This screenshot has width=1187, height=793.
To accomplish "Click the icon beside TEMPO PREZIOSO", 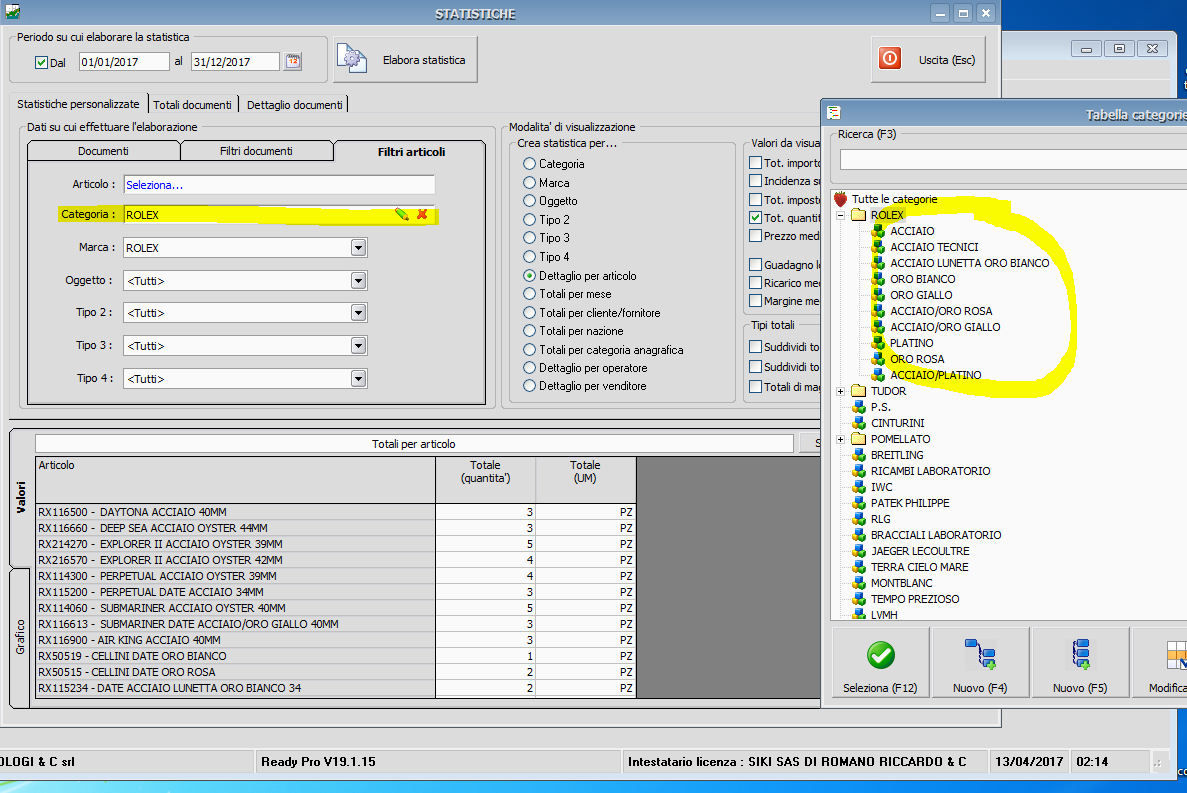I will pos(858,599).
